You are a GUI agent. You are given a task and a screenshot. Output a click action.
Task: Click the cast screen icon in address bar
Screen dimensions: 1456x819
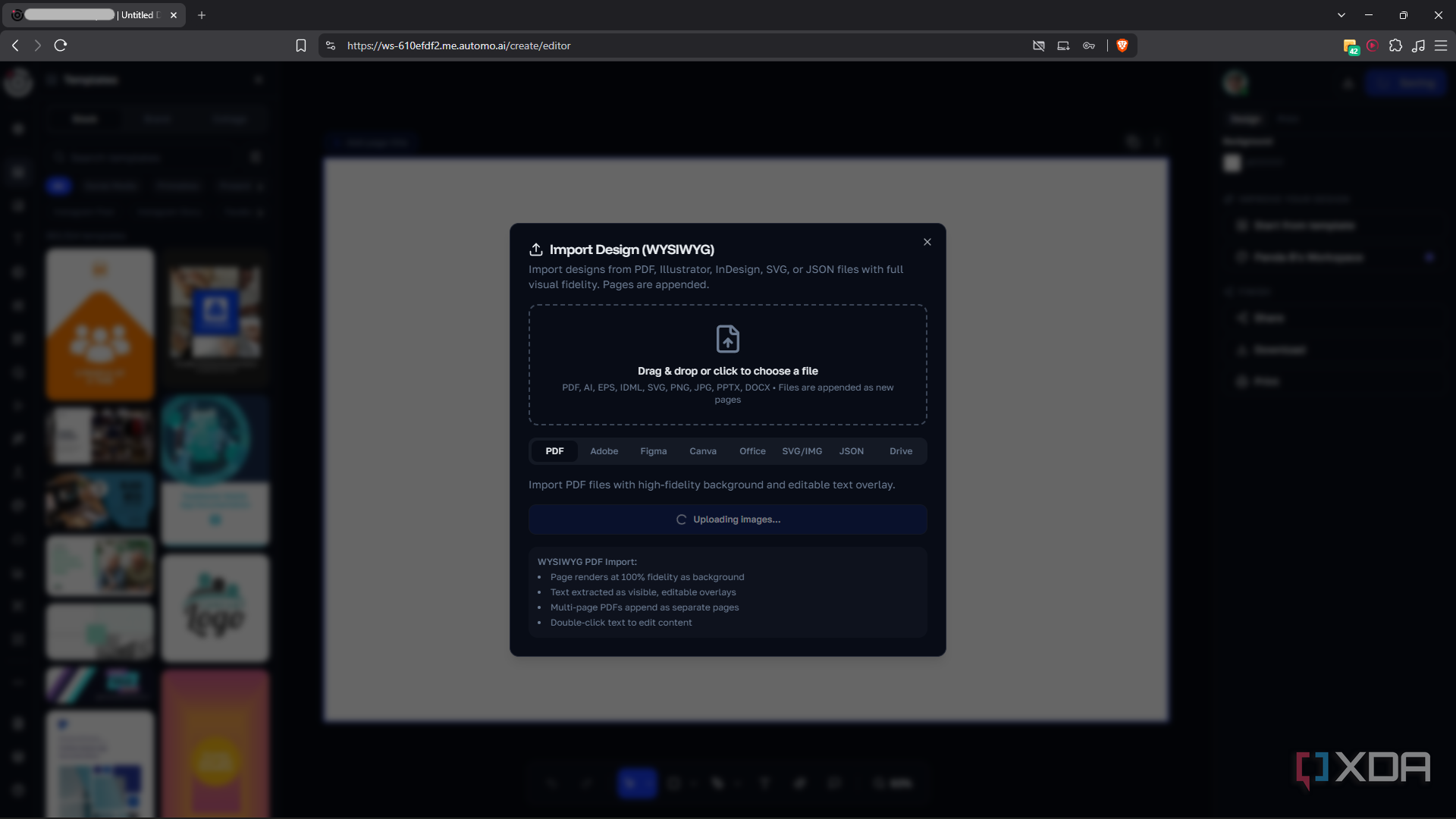tap(1063, 45)
